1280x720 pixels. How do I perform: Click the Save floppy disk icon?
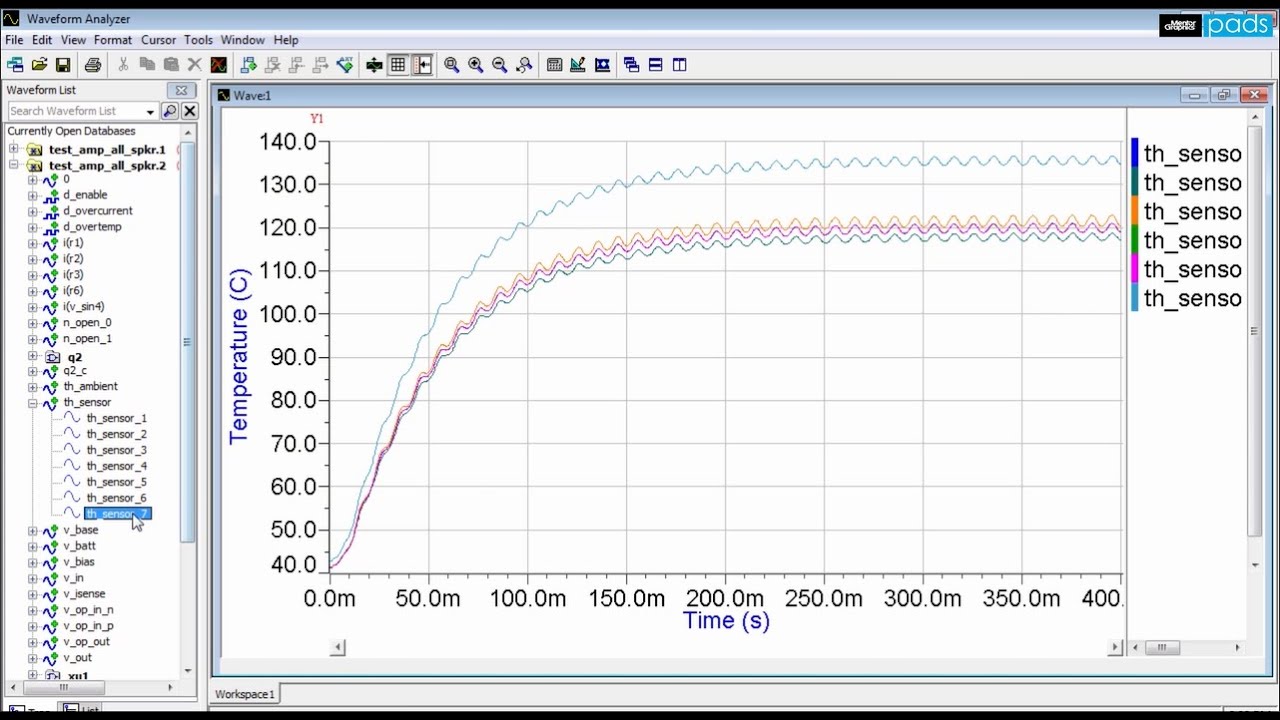(63, 65)
